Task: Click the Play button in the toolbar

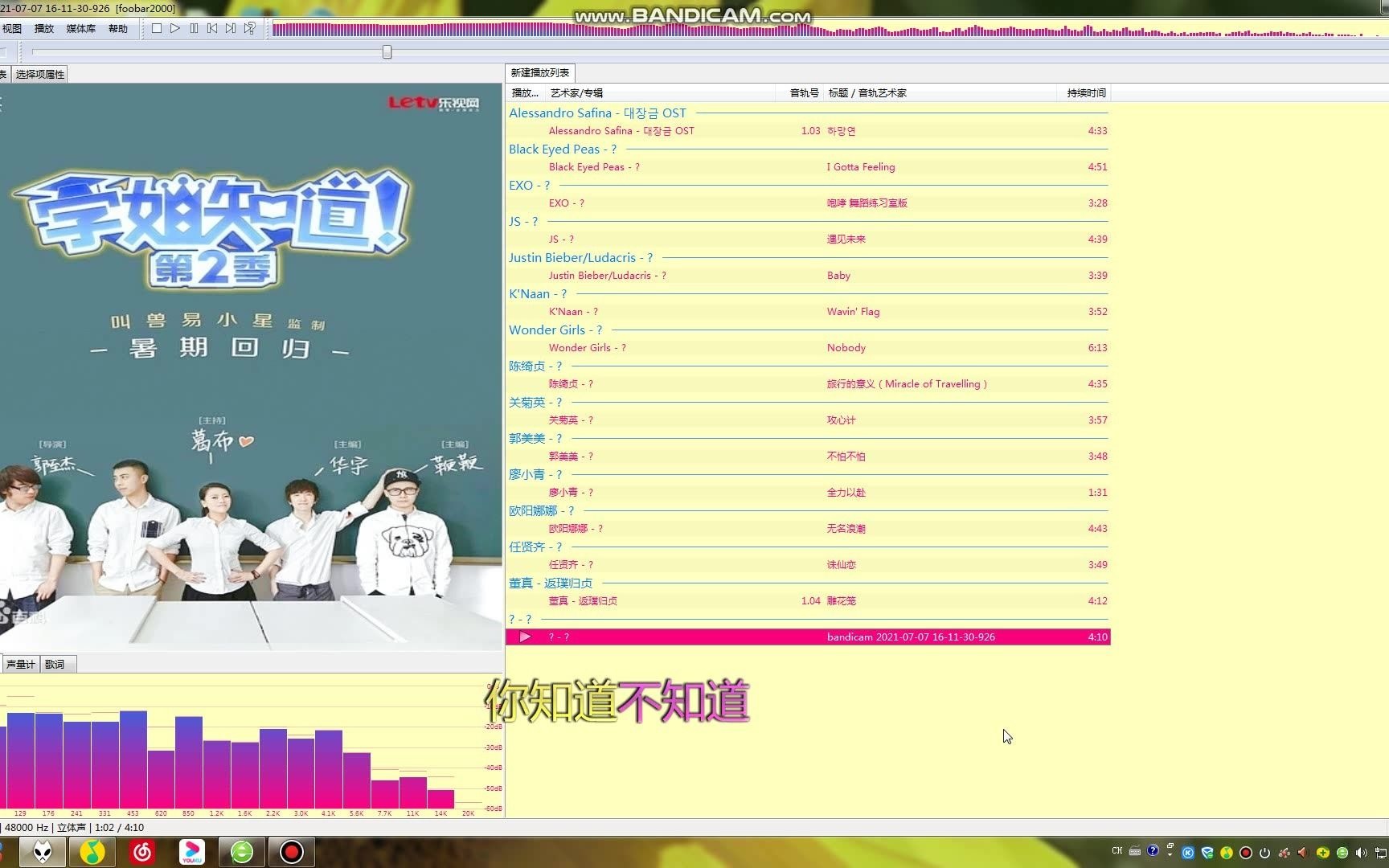Action: click(175, 28)
